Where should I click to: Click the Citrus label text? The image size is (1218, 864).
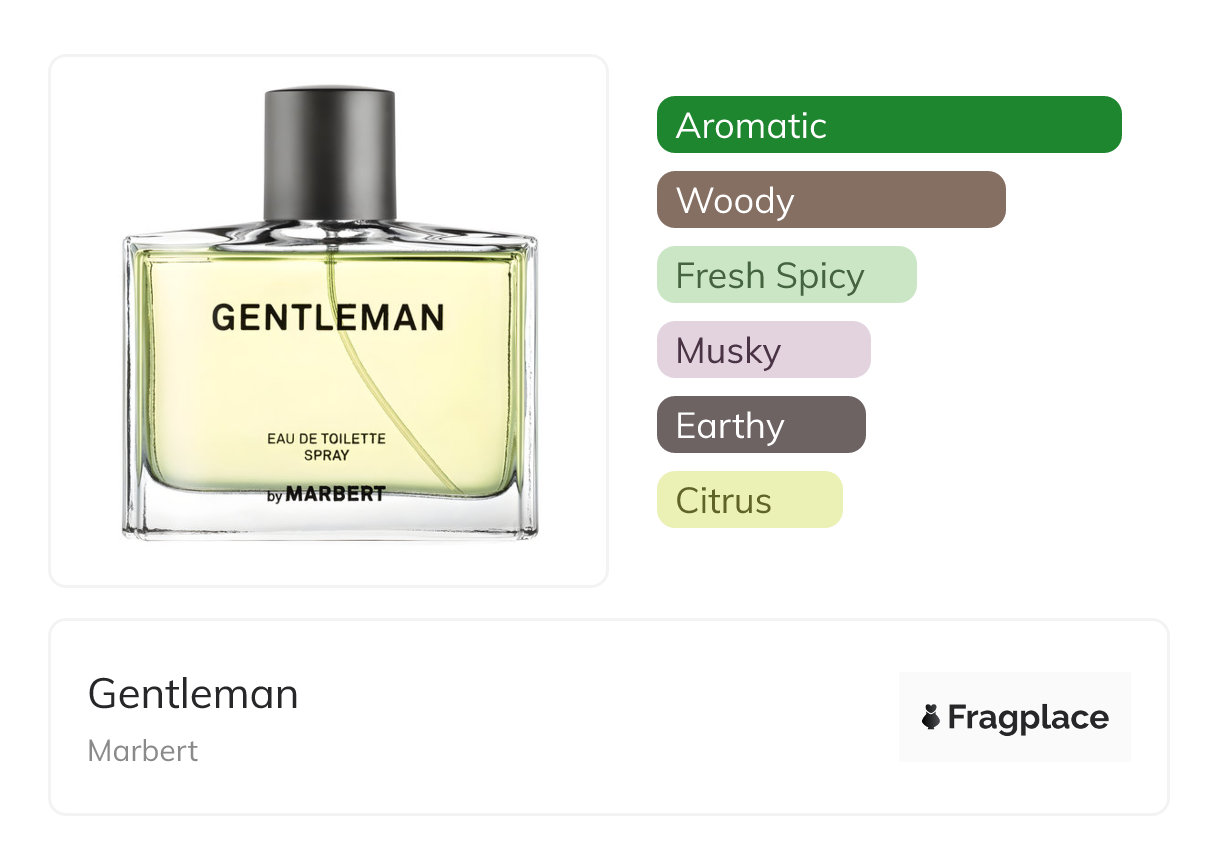(724, 501)
